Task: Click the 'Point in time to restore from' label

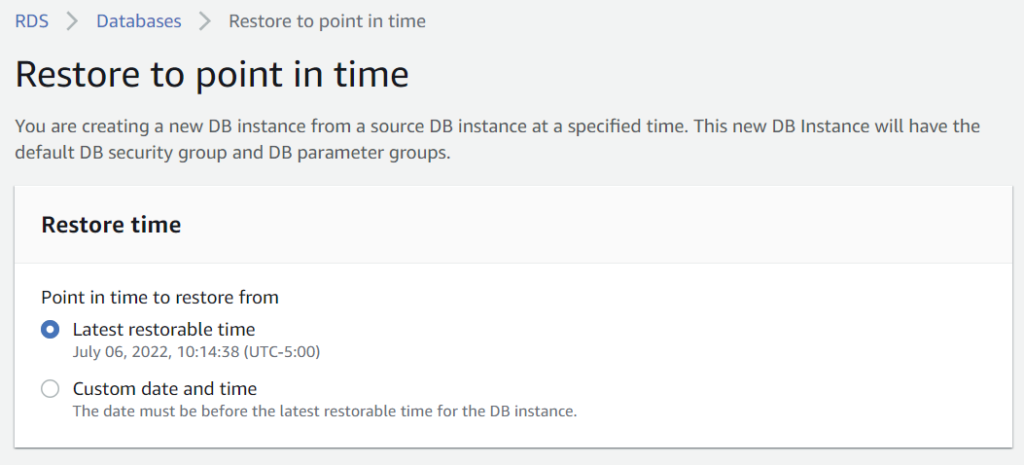Action: pyautogui.click(x=160, y=297)
